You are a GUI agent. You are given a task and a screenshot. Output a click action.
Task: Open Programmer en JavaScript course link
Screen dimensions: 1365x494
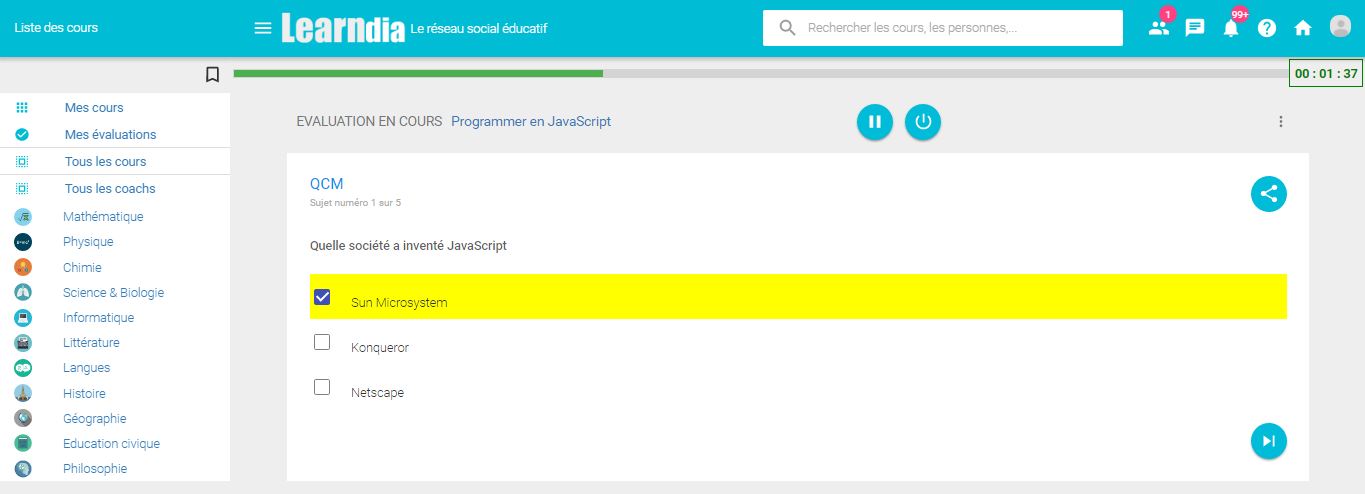tap(531, 122)
